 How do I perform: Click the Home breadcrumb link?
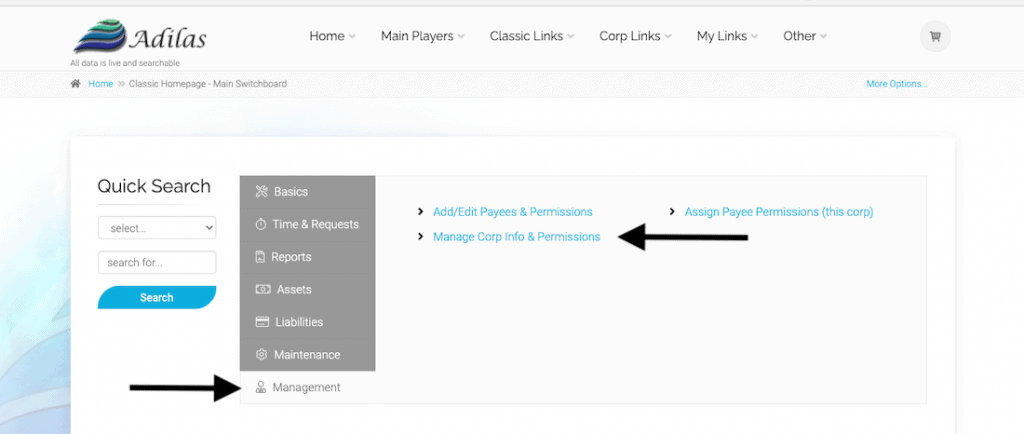coord(101,84)
